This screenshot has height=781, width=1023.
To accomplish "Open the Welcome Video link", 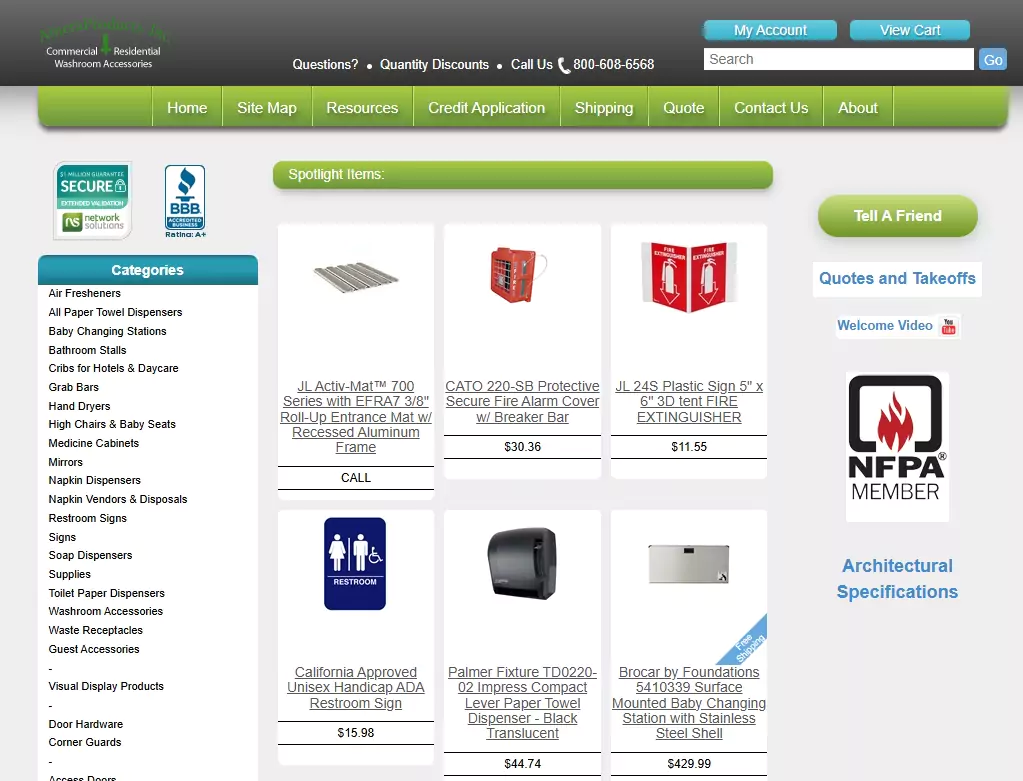I will click(885, 326).
